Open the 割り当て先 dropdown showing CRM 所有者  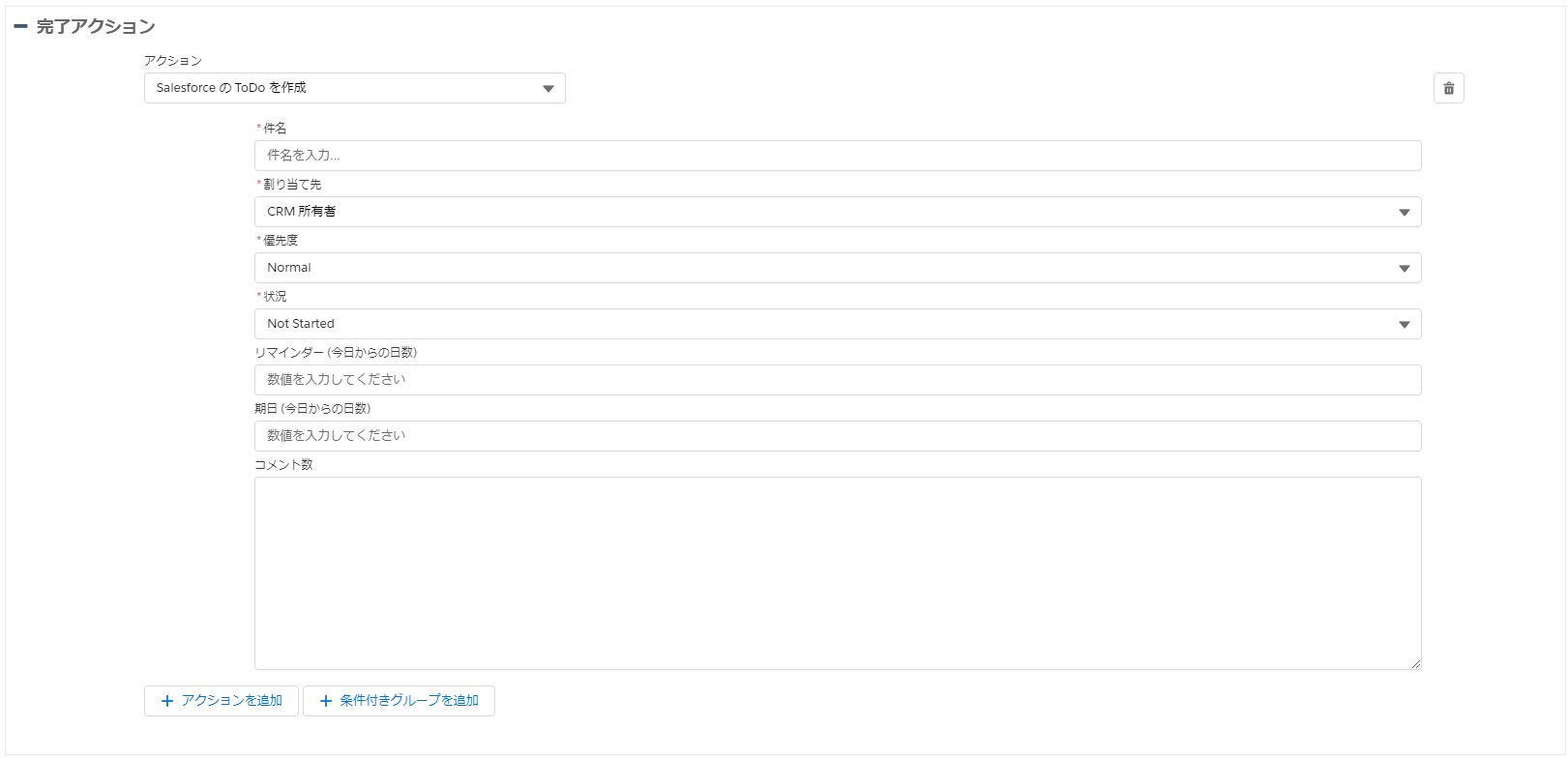click(x=838, y=212)
